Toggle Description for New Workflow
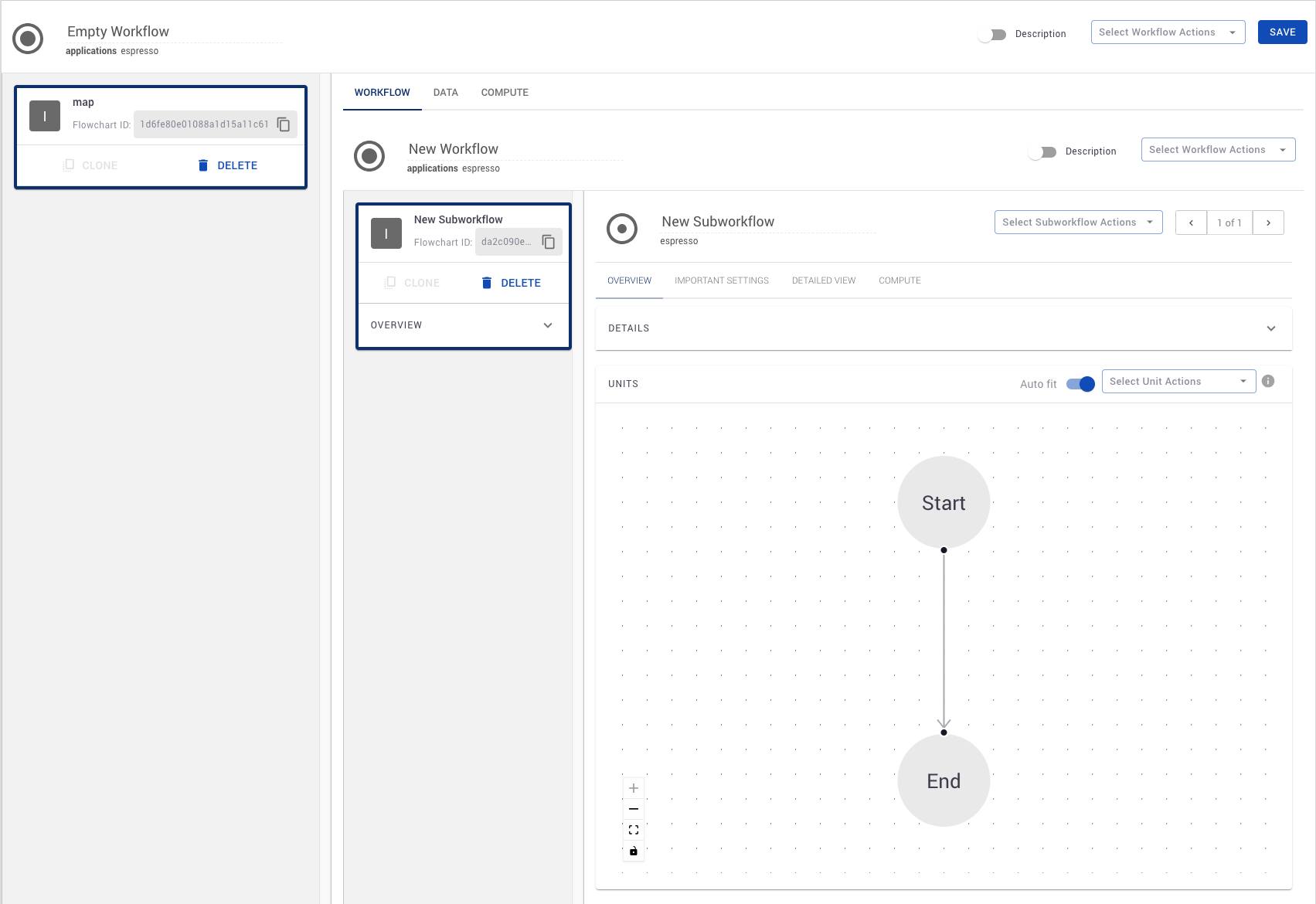Viewport: 1316px width, 904px height. [x=1042, y=151]
